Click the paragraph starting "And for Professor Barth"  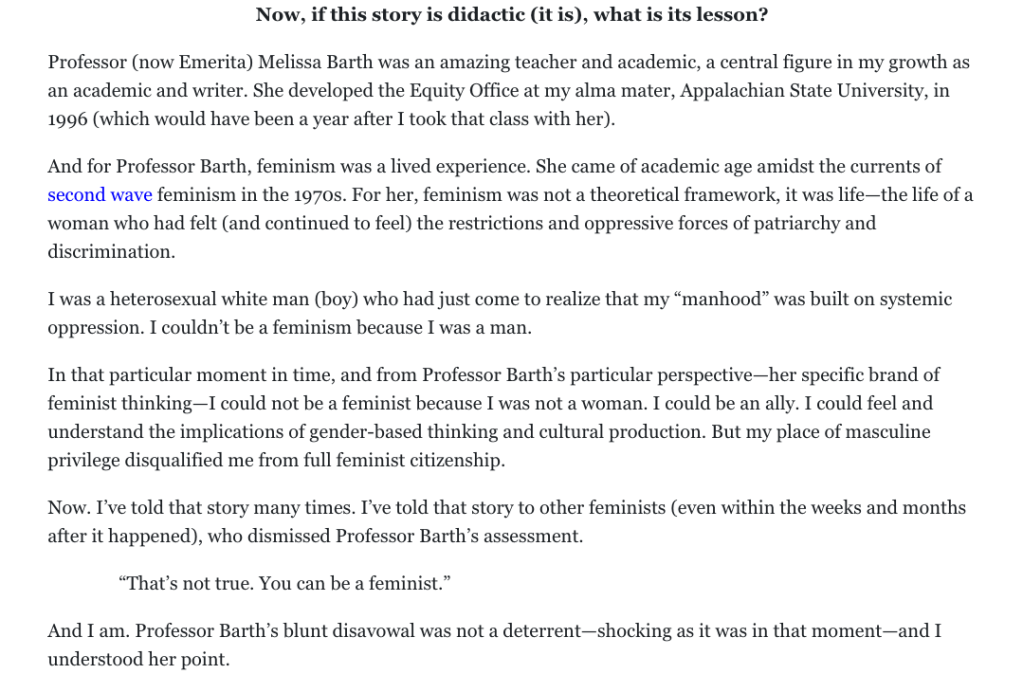(510, 209)
